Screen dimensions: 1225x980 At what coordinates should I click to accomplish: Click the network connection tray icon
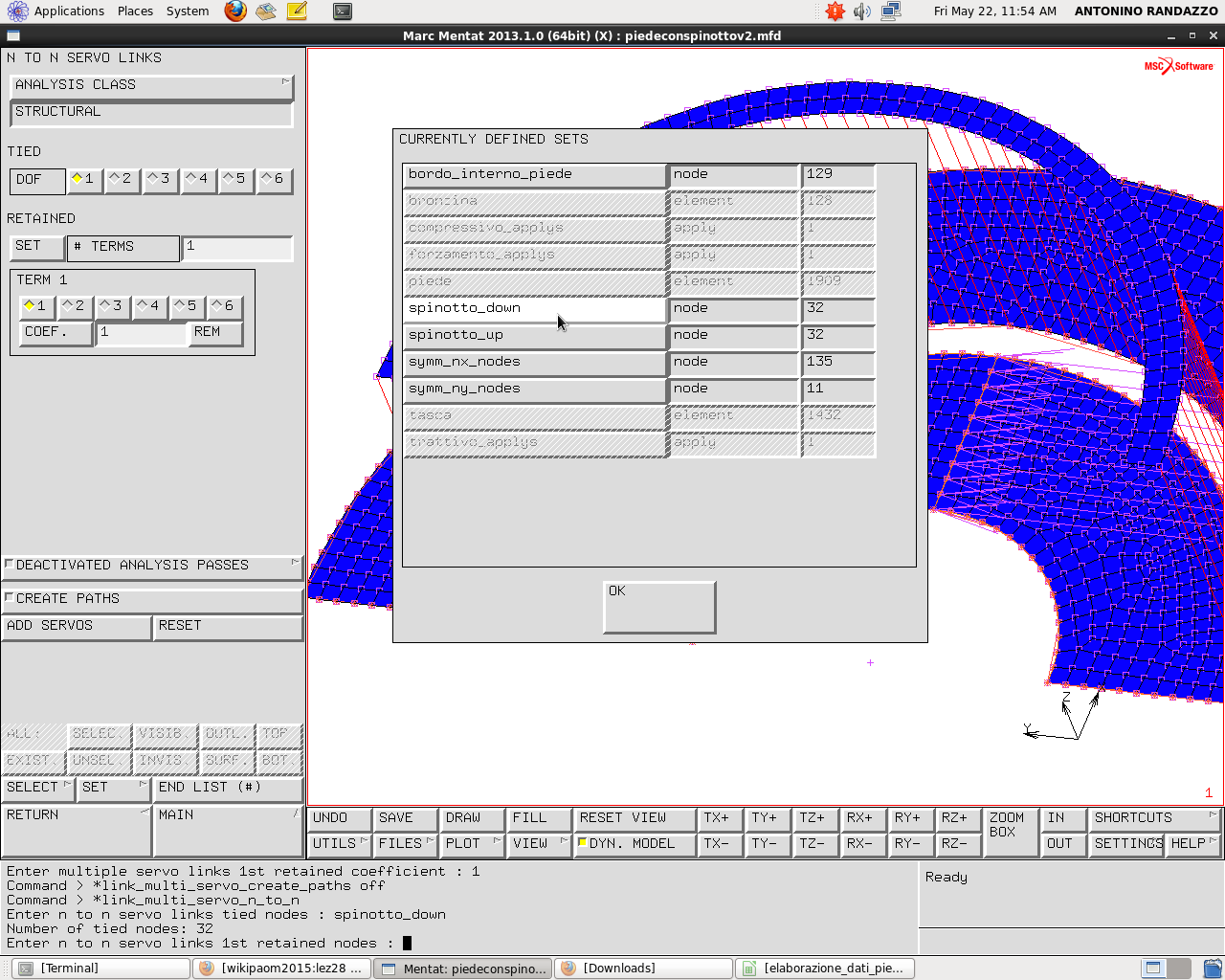(x=891, y=11)
